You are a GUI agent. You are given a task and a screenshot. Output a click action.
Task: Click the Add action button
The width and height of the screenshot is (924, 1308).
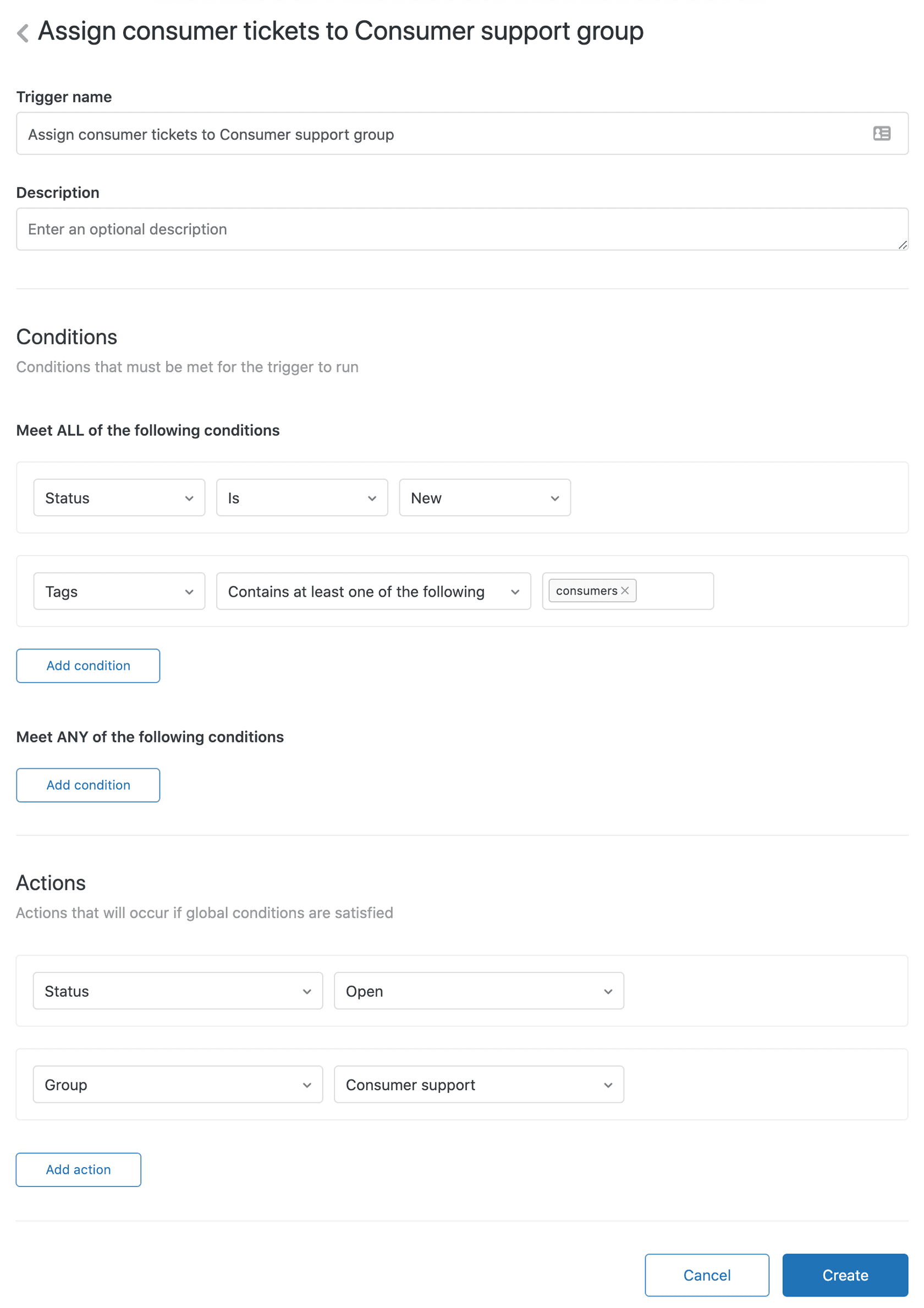coord(78,1169)
